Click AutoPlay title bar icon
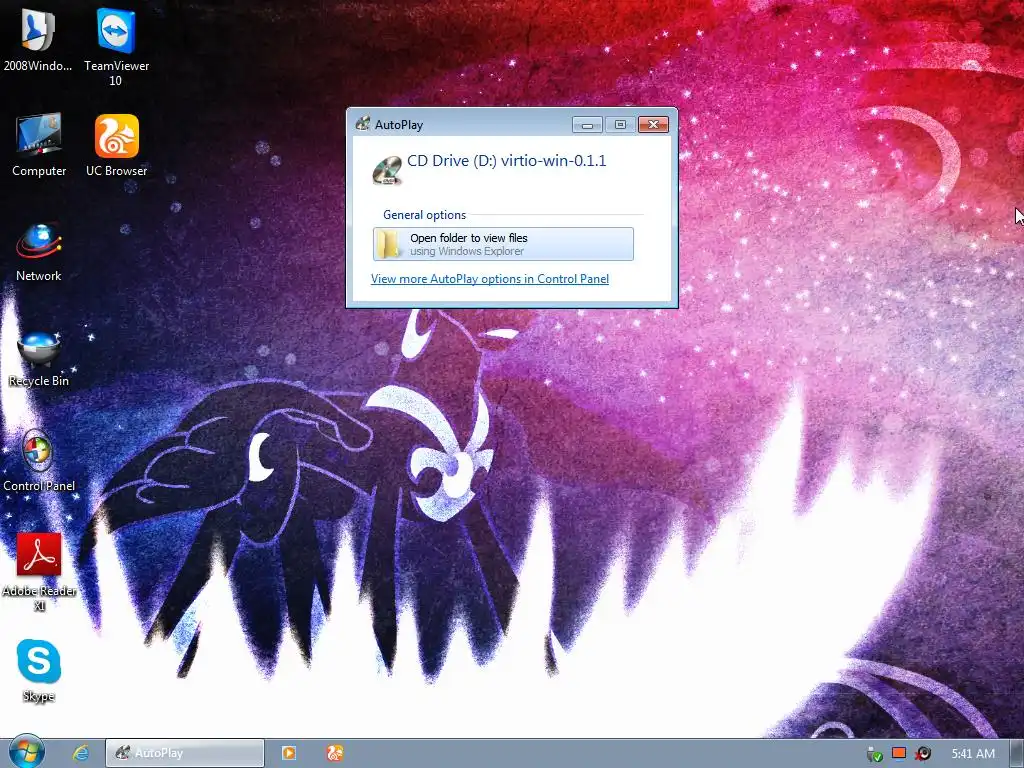Screen dimensions: 1024x768 pos(362,123)
